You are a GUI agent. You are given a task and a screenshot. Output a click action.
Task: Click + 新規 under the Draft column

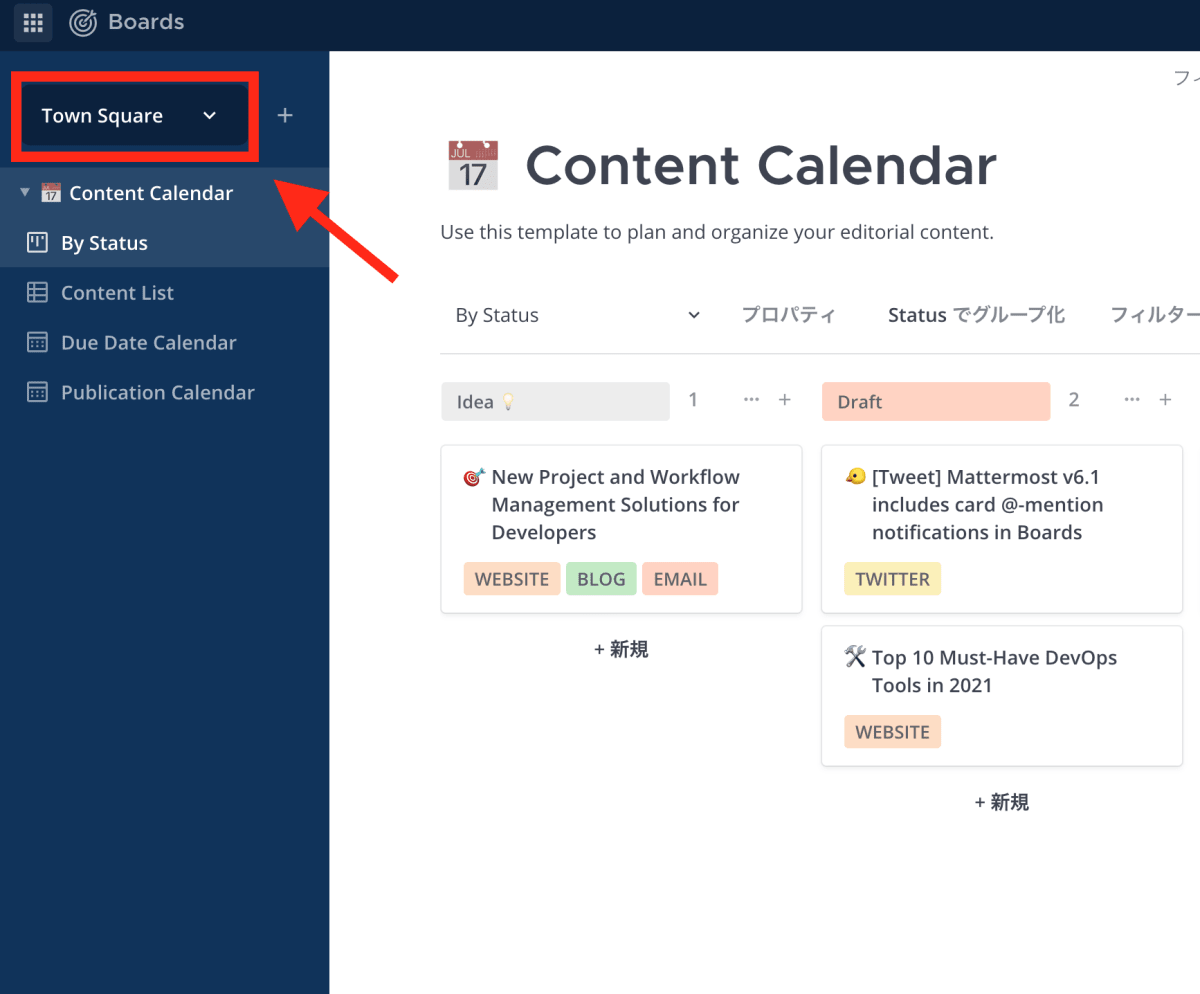(1002, 802)
